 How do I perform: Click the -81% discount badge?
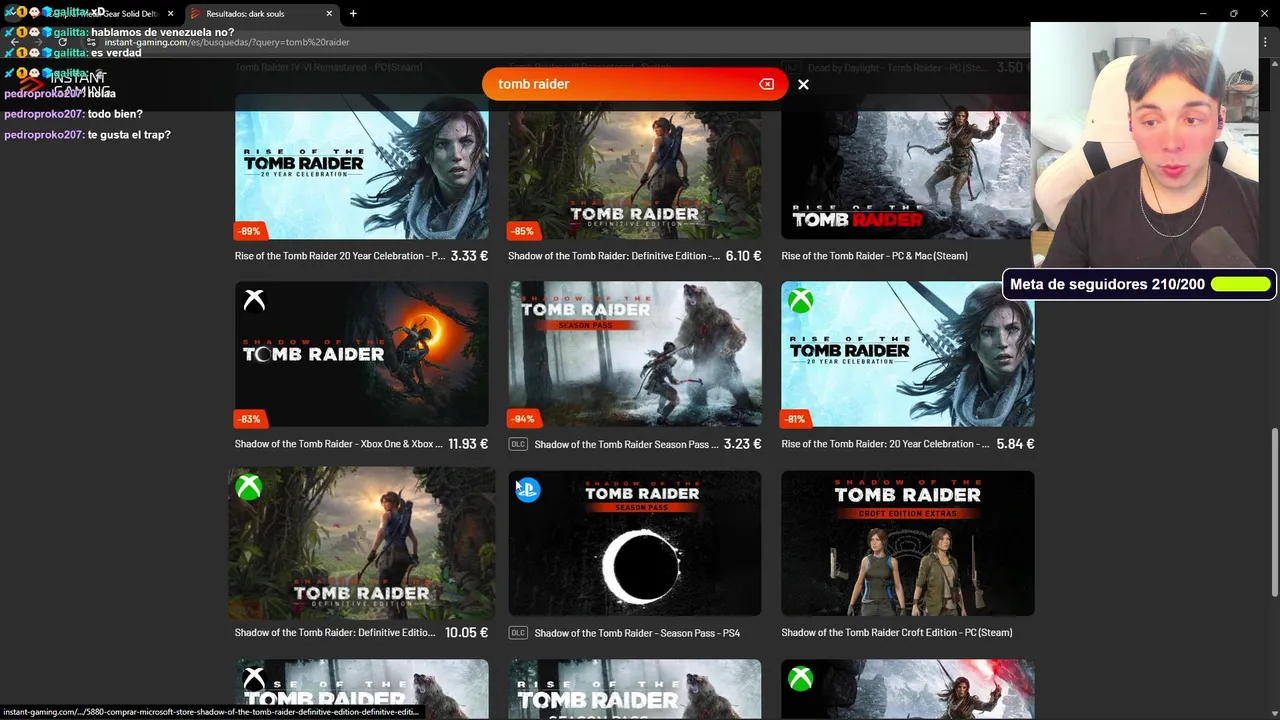795,419
